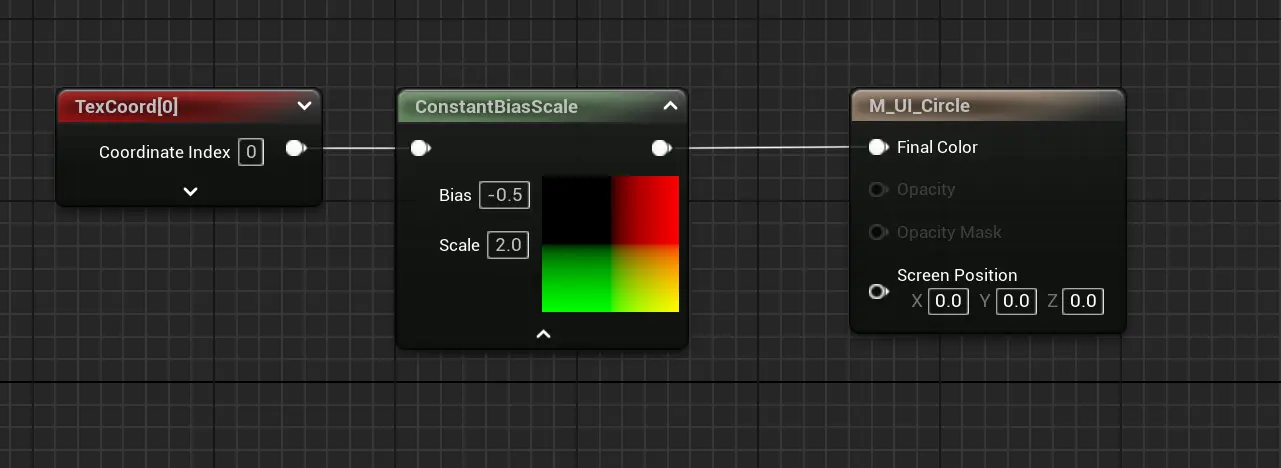Collapse ConstantBiasScale using the header chevron
The image size is (1281, 468).
670,106
